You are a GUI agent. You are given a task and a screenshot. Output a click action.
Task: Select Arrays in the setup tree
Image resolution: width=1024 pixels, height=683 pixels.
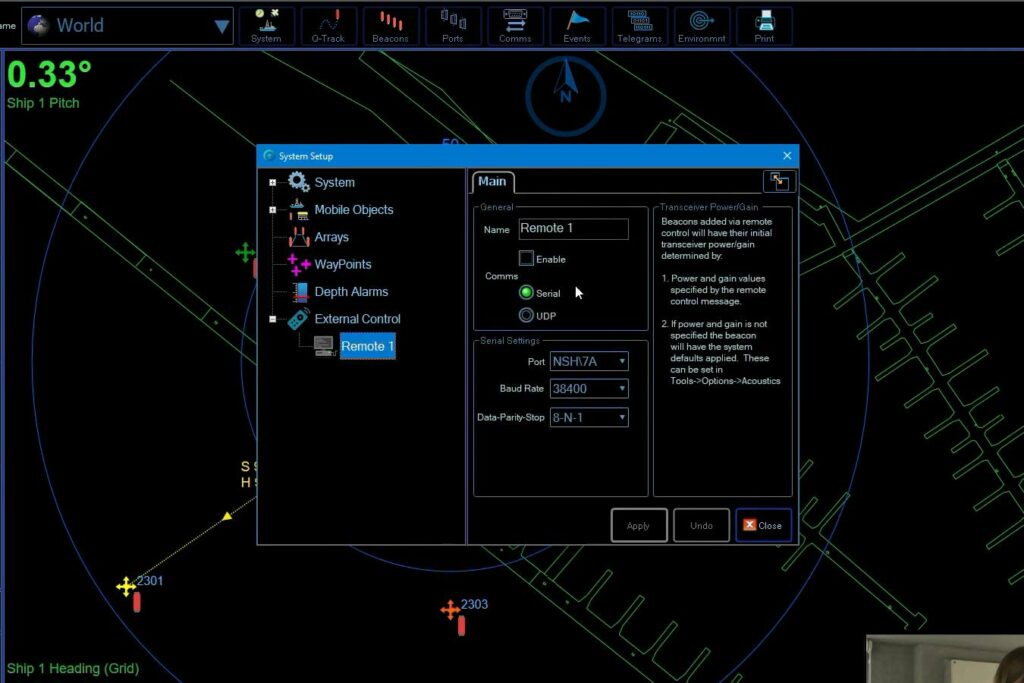coord(331,237)
